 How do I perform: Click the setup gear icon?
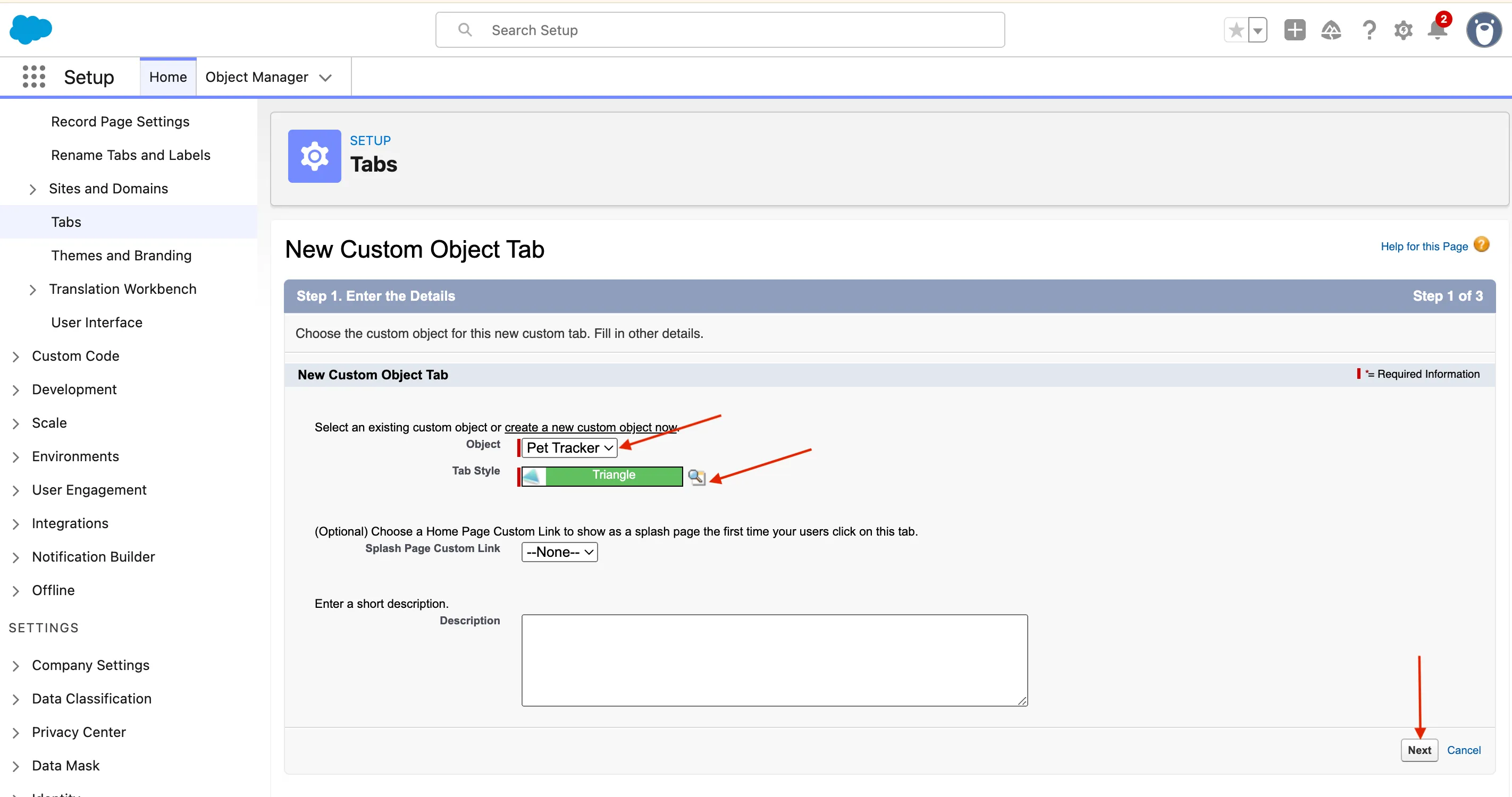point(1403,30)
